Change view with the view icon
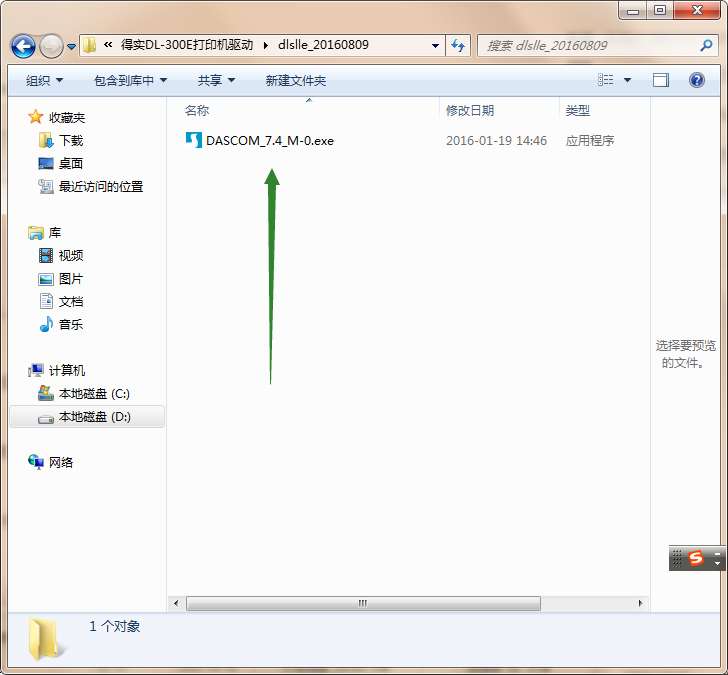The height and width of the screenshot is (675, 728). 605,80
